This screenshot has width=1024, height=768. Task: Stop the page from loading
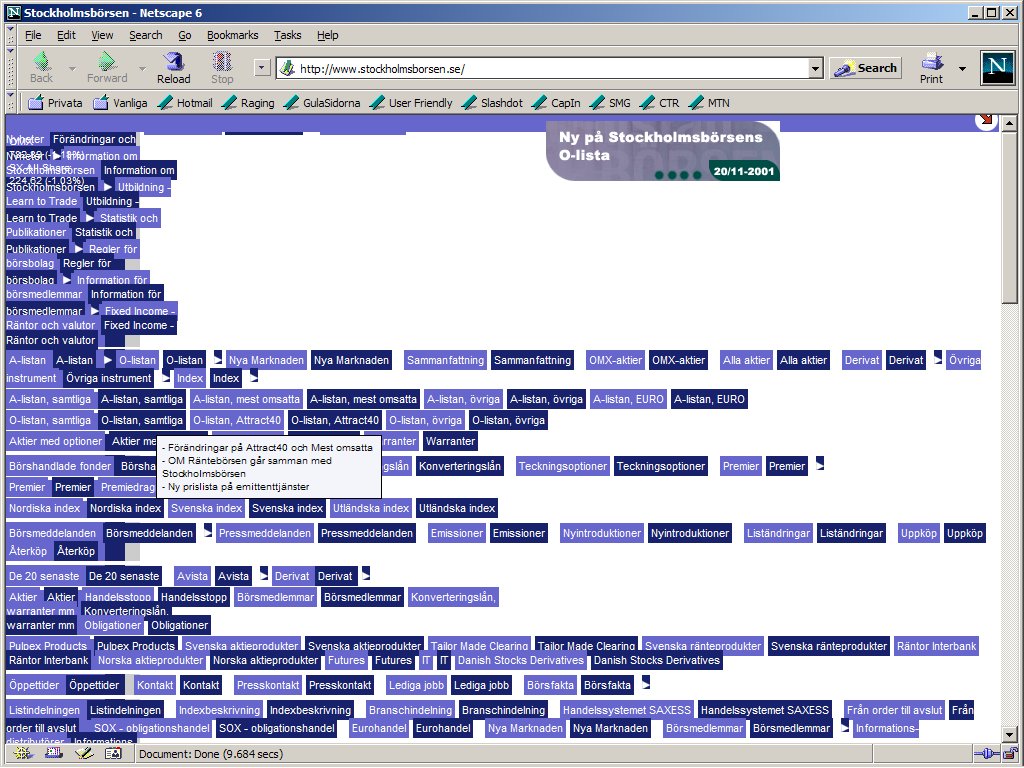coord(222,68)
